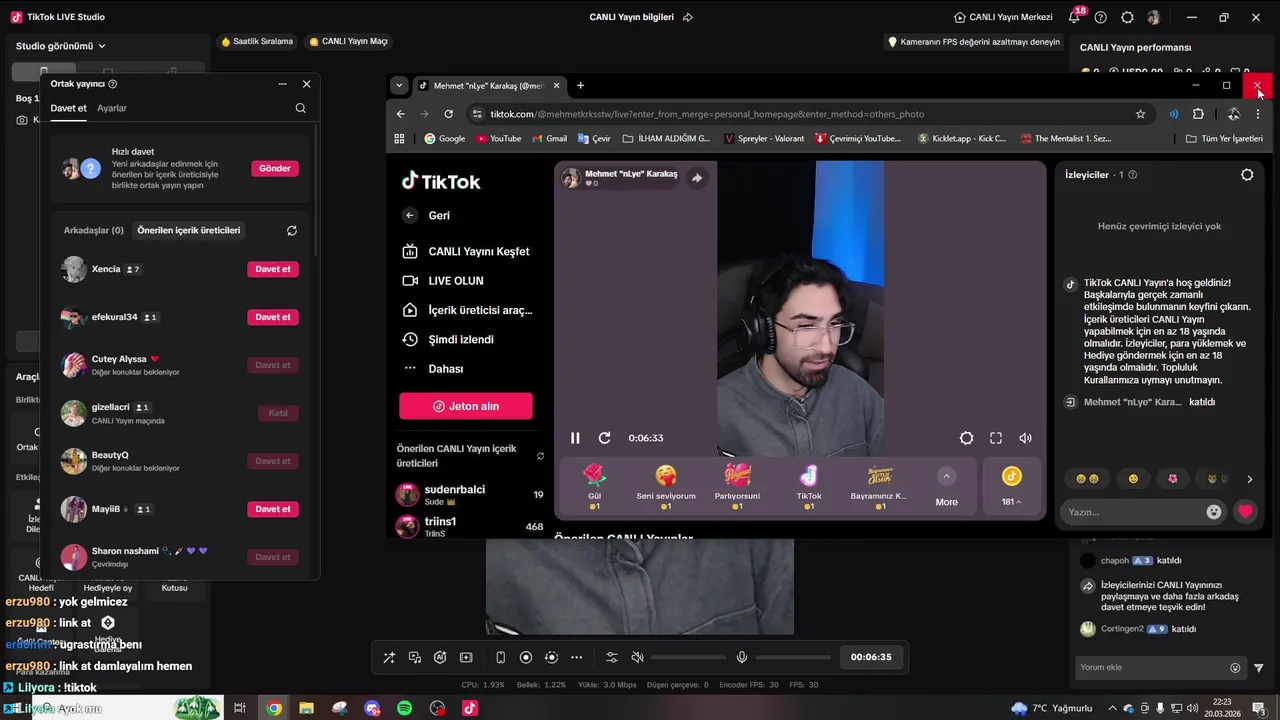This screenshot has width=1280, height=720.
Task: Click Gönder for Hızlı davet
Action: [275, 168]
